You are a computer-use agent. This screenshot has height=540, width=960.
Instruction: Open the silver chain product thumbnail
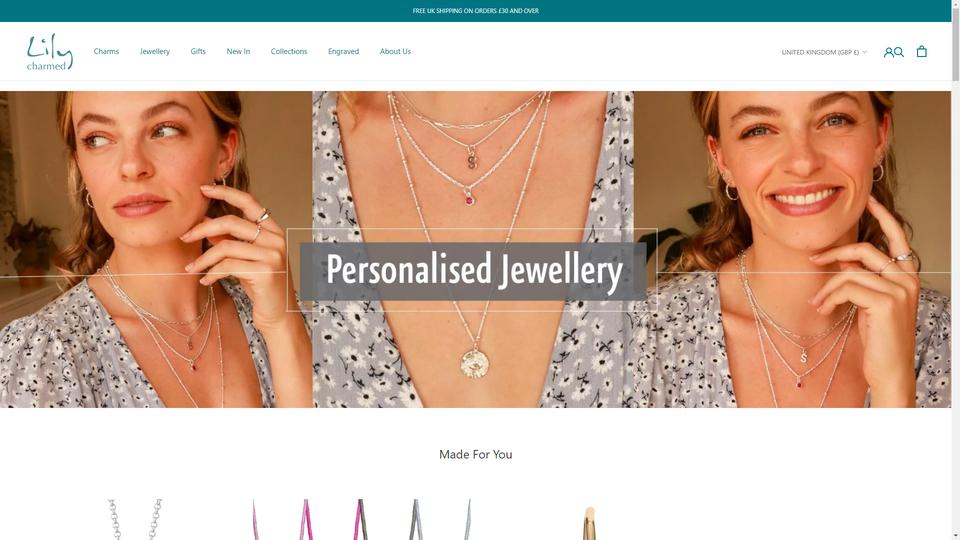point(136,519)
